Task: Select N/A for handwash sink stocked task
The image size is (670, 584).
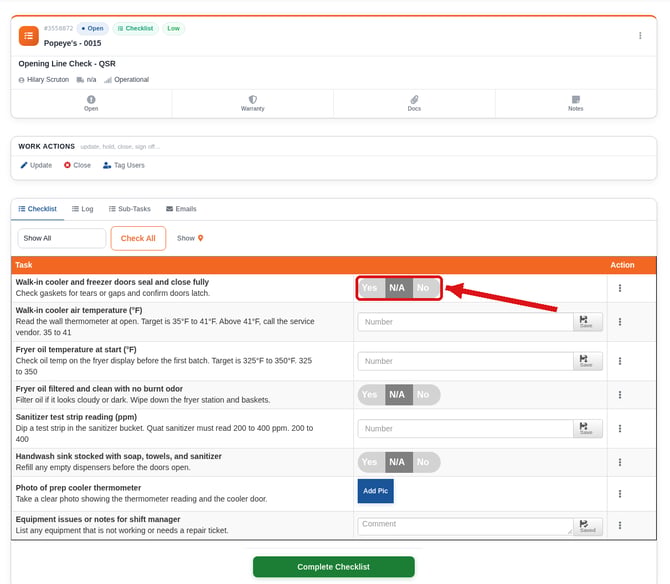Action: [x=399, y=462]
